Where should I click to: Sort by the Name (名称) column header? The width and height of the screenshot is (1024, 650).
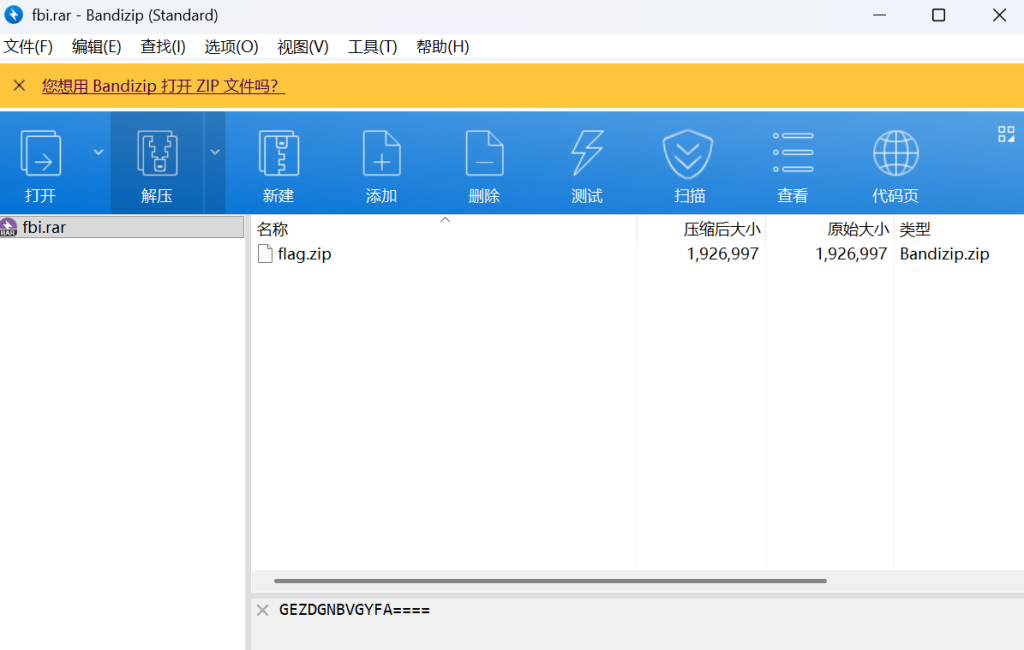[x=272, y=229]
